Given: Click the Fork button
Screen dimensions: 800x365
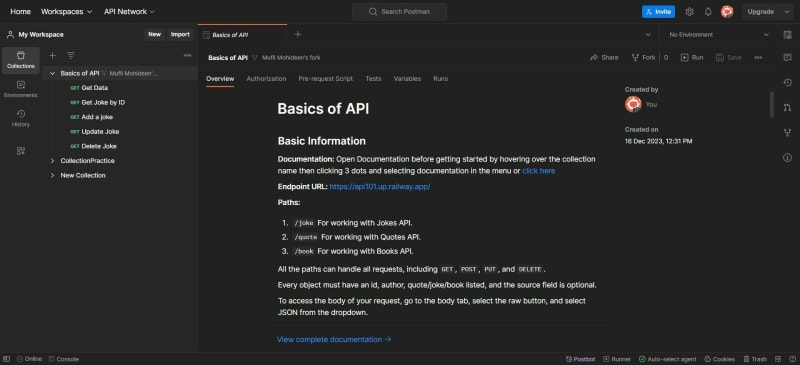Looking at the screenshot, I should [x=643, y=58].
